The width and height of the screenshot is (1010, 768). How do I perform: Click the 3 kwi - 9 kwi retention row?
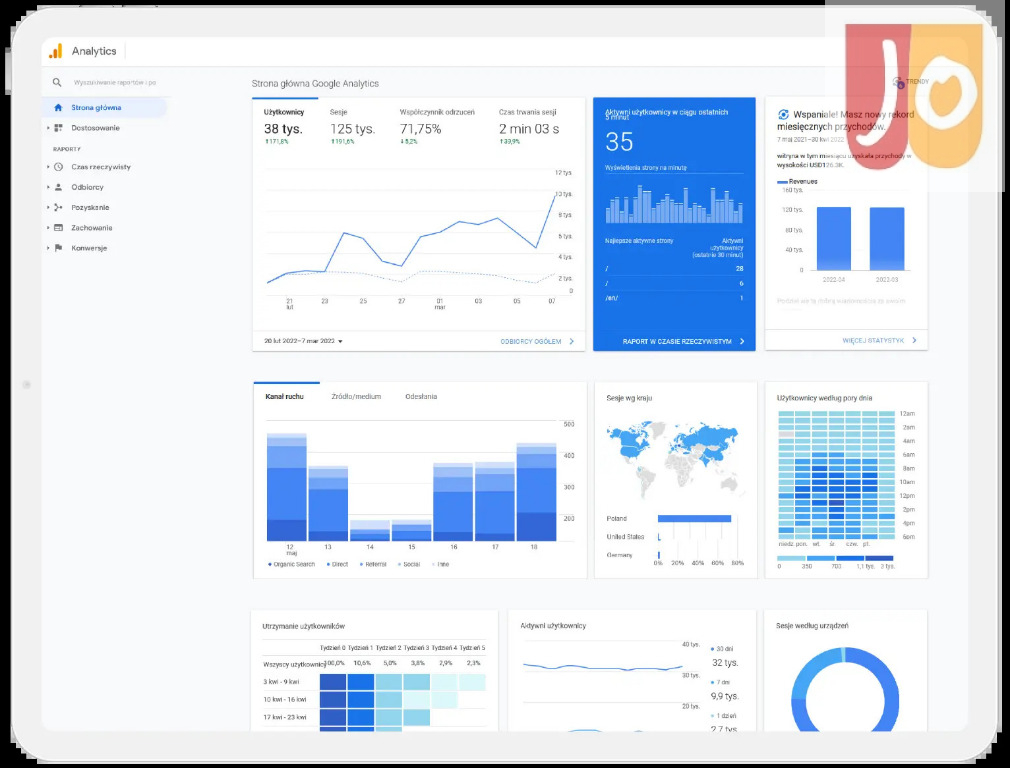(x=374, y=682)
